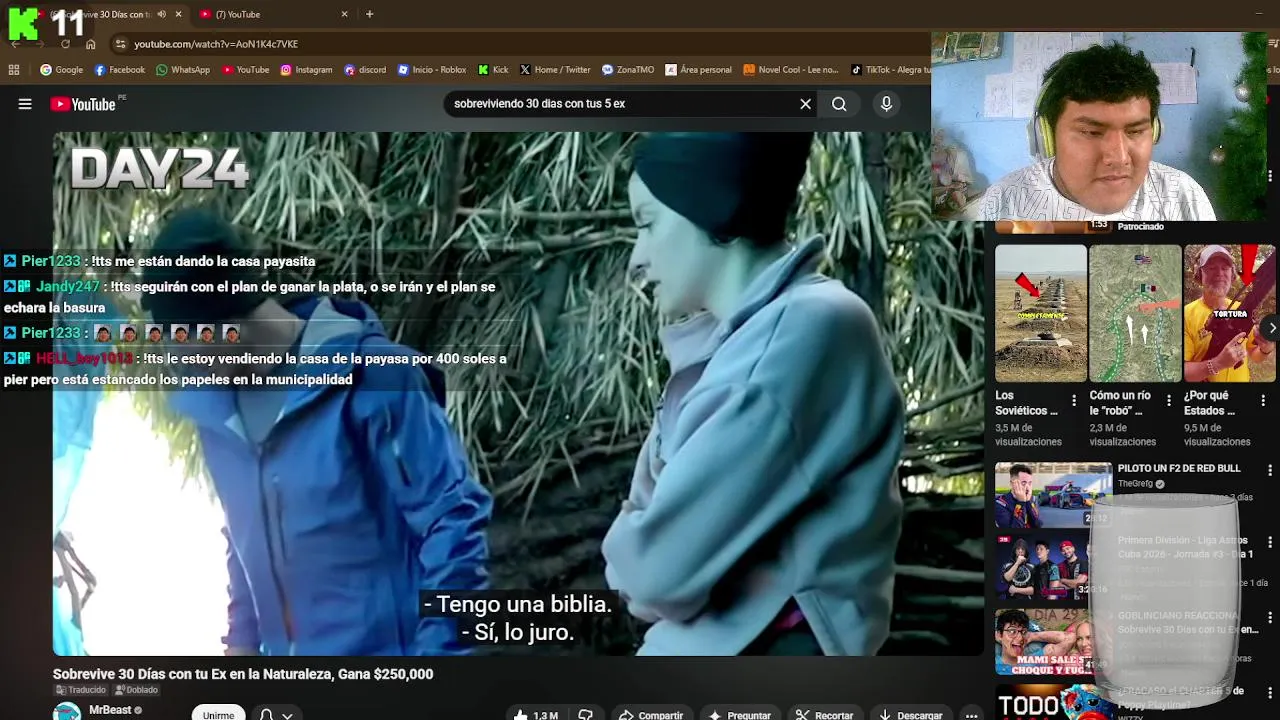Image resolution: width=1280 pixels, height=720 pixels.
Task: Click the Preguntar ask button
Action: pyautogui.click(x=740, y=715)
